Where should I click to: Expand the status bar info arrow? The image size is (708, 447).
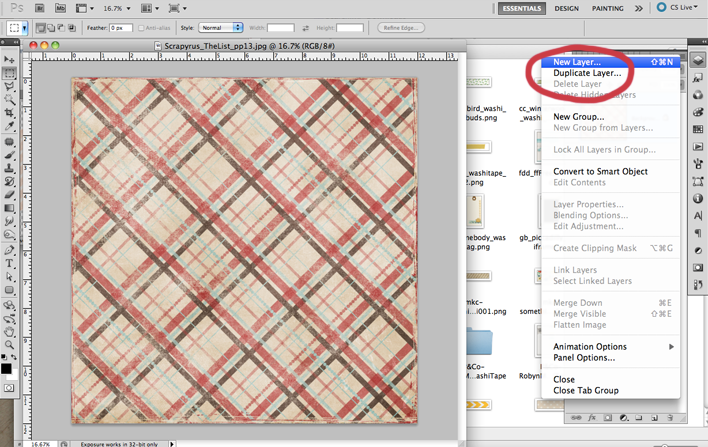172,444
